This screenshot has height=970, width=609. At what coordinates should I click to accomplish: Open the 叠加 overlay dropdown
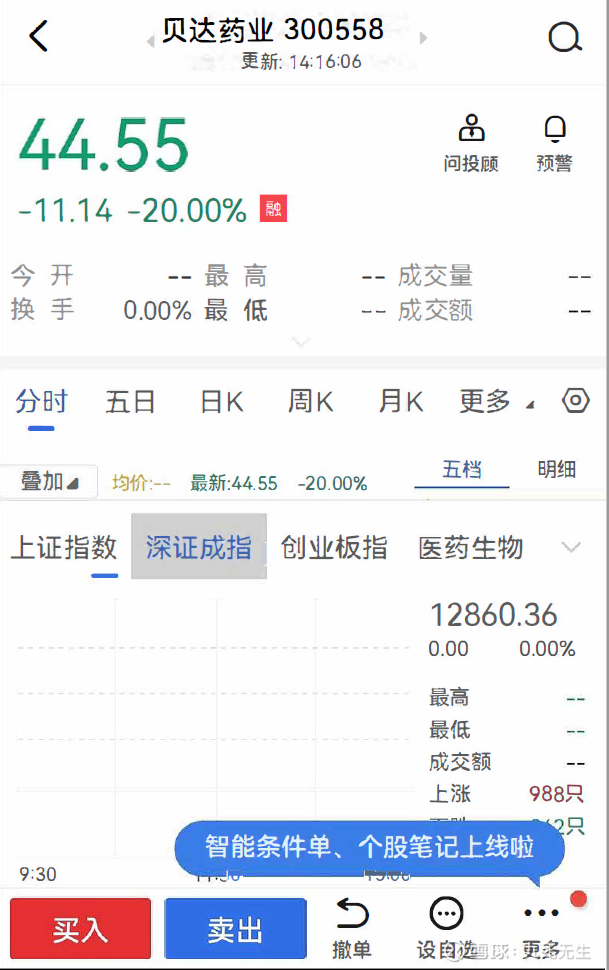pos(49,481)
